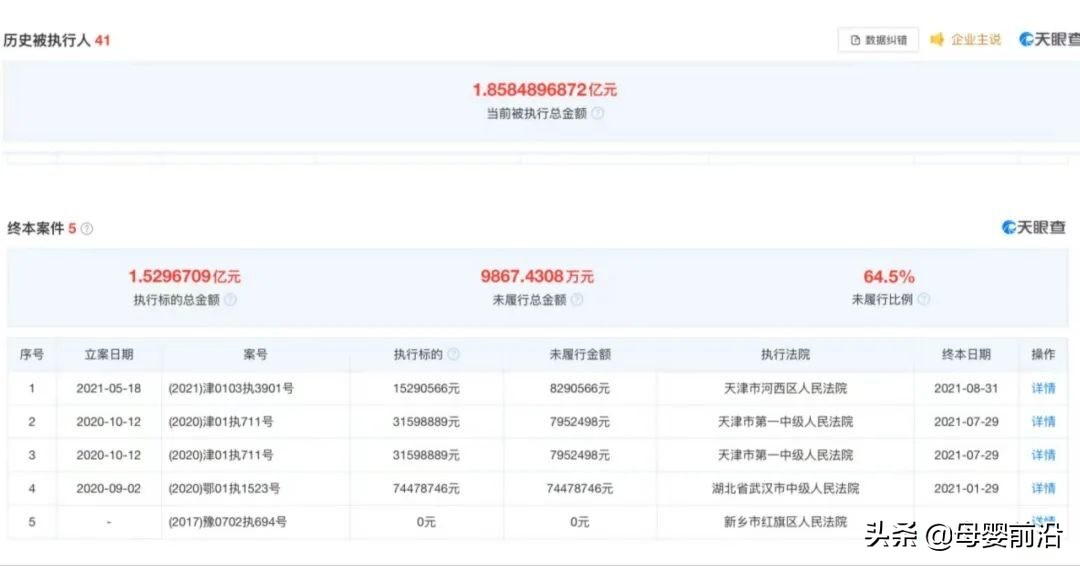This screenshot has height=566, width=1080.
Task: Open 详情 for the row numbered 2
Action: 1043,421
